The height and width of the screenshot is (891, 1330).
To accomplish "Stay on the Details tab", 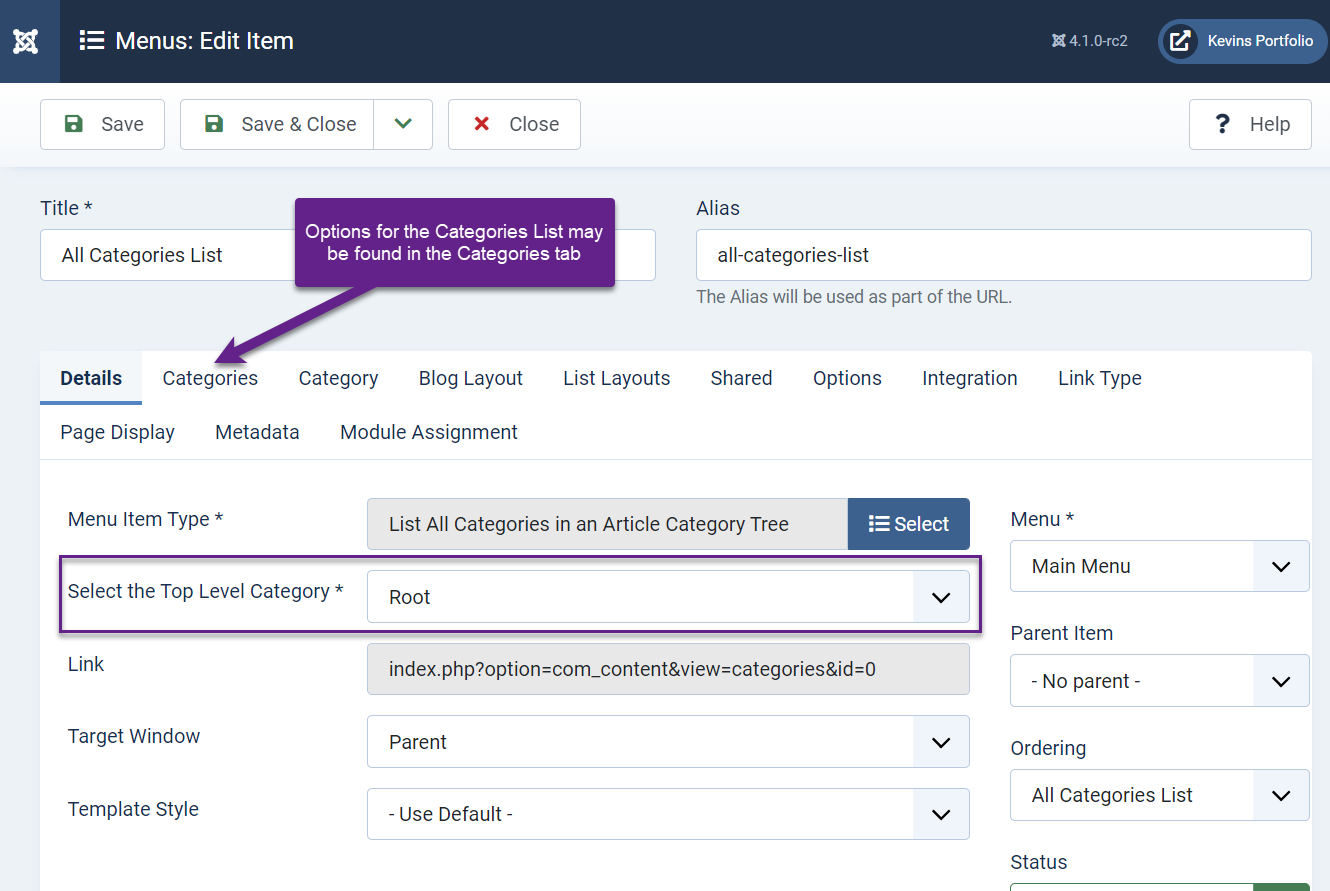I will click(x=91, y=378).
